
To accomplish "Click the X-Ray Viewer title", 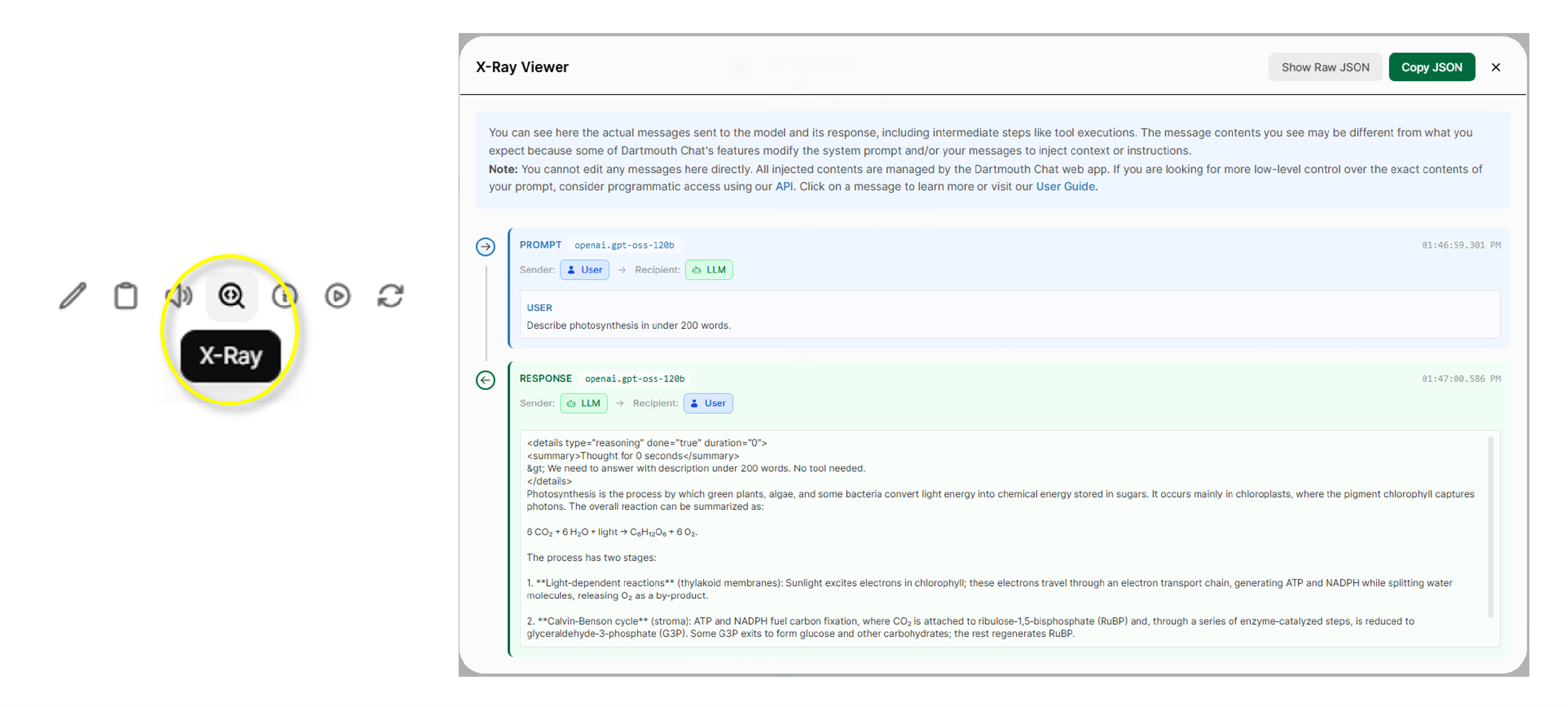I will (x=522, y=67).
